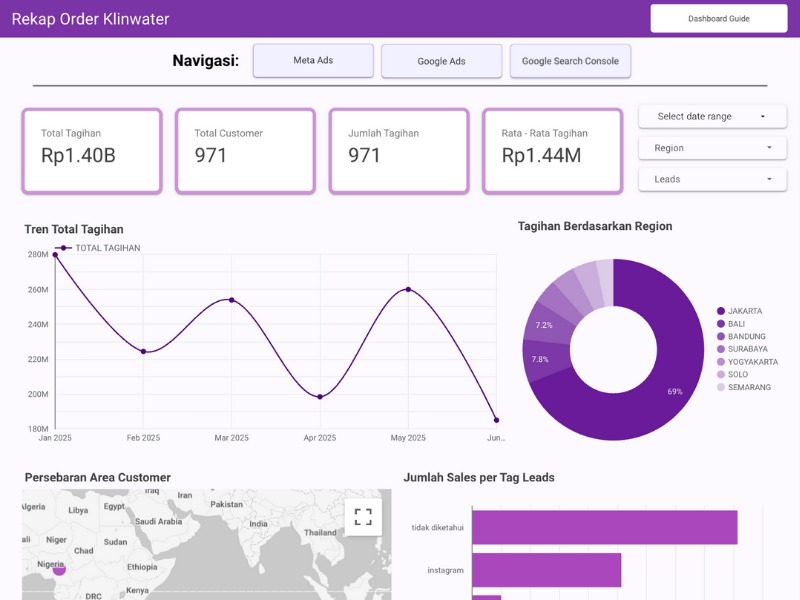800x600 pixels.
Task: Expand the Region filter dropdown
Action: [x=712, y=148]
